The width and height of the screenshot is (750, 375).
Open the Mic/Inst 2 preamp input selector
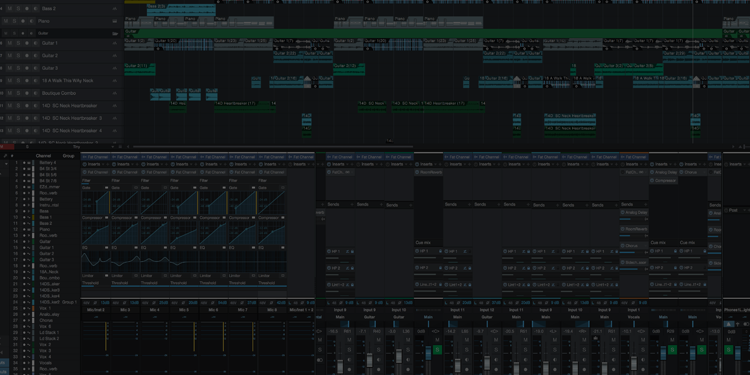click(96, 310)
